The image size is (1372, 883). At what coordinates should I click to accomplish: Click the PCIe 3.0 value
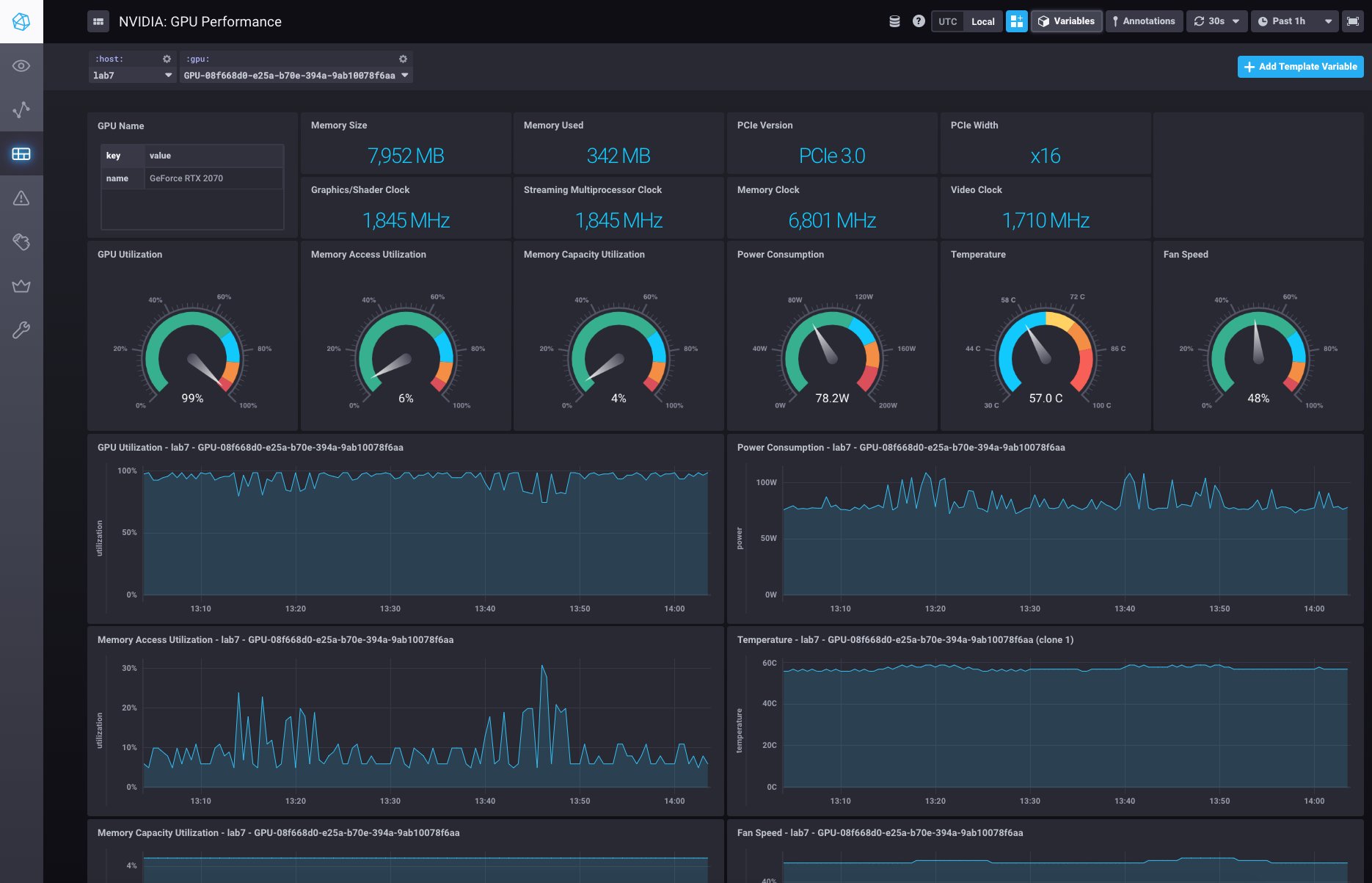(832, 156)
